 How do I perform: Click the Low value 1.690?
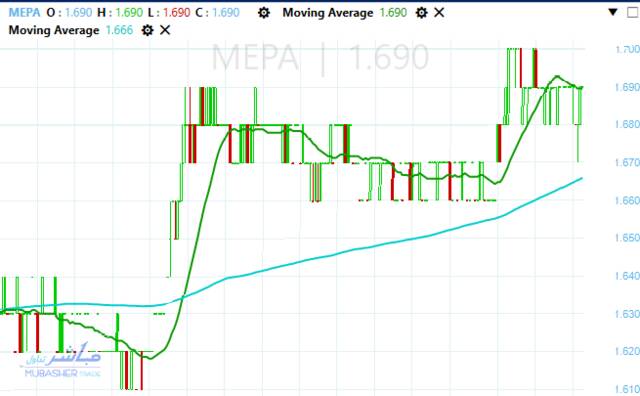tap(177, 13)
